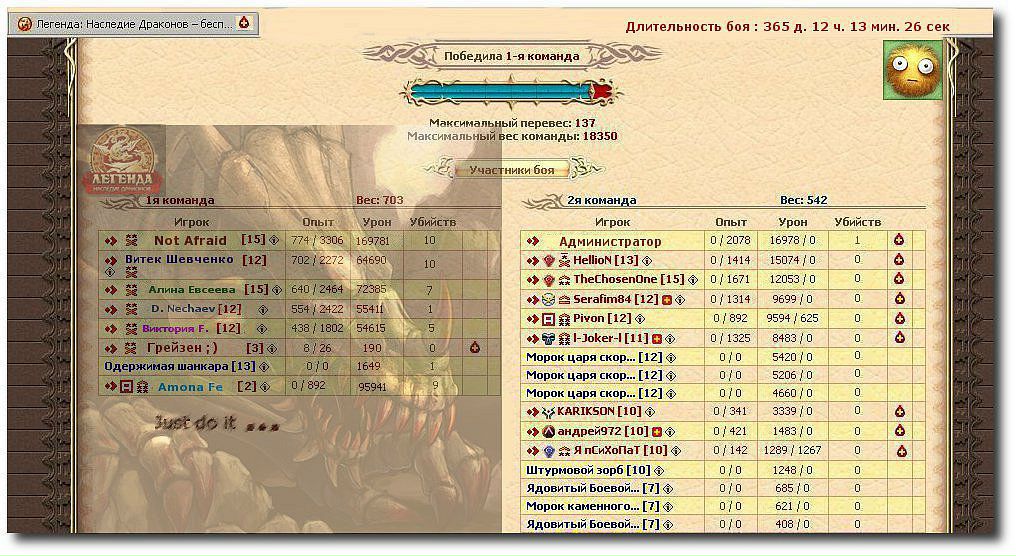Click the skull clan emblem before l-Joker-l
1016x556 pixels.
[x=562, y=339]
